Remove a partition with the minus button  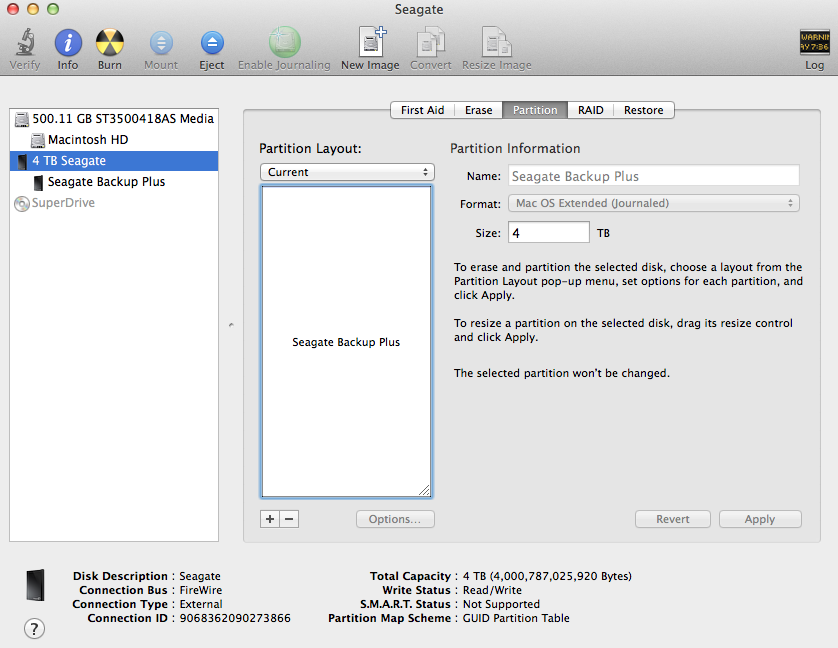pos(289,519)
